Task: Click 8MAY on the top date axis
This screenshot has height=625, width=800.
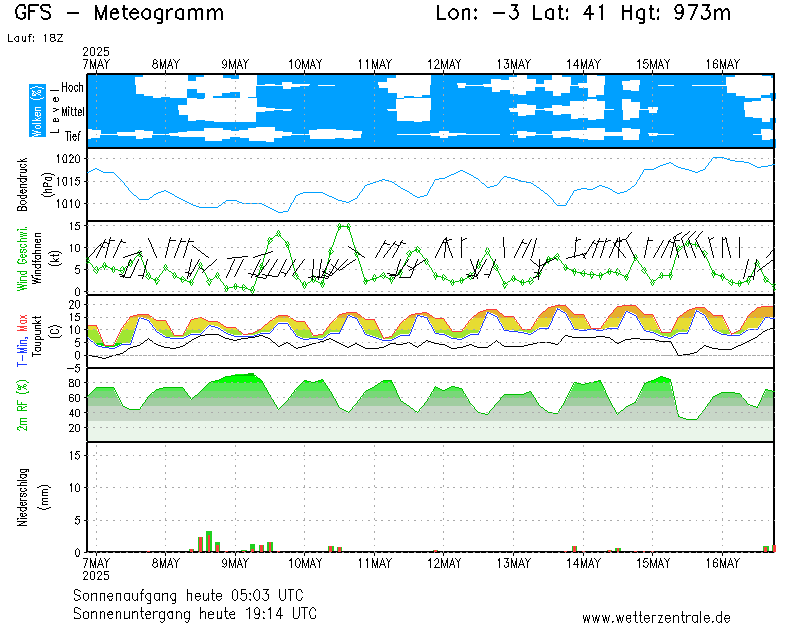Action: pyautogui.click(x=166, y=64)
